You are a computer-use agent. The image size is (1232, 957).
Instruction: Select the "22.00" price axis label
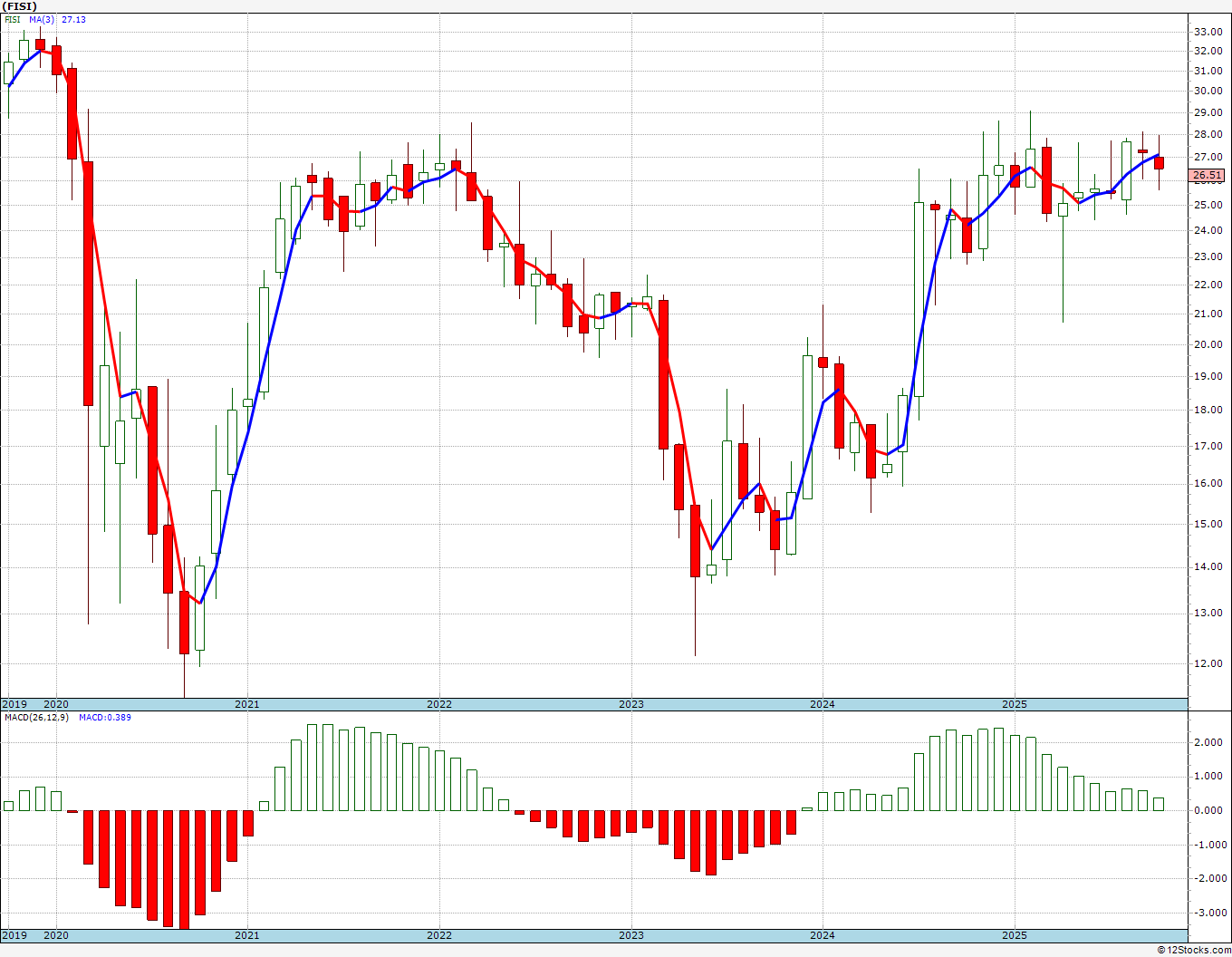tap(1208, 285)
